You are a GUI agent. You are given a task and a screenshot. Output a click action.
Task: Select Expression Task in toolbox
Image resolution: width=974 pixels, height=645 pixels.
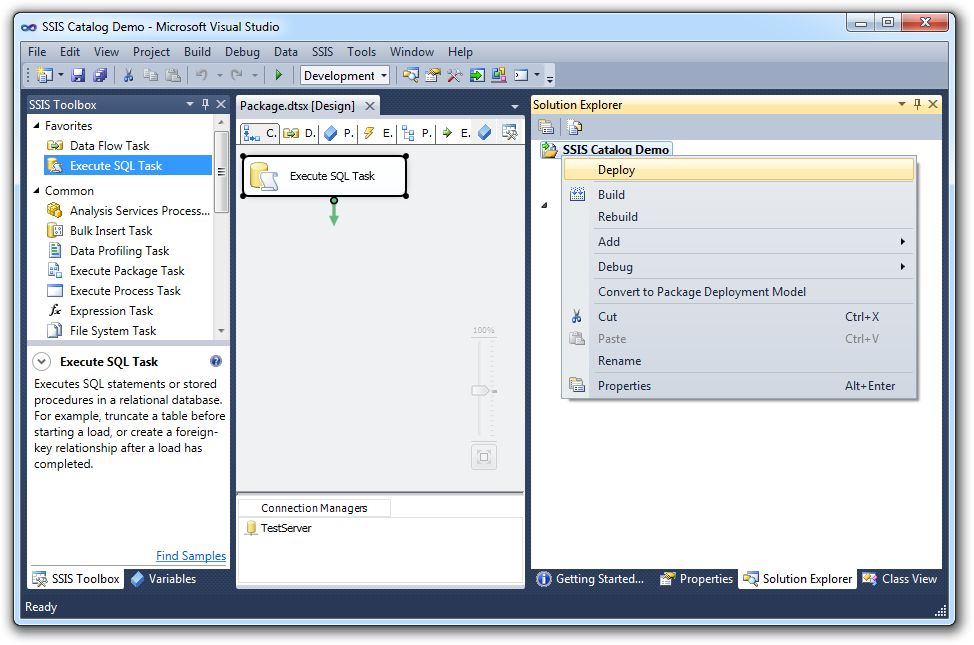pyautogui.click(x=128, y=311)
